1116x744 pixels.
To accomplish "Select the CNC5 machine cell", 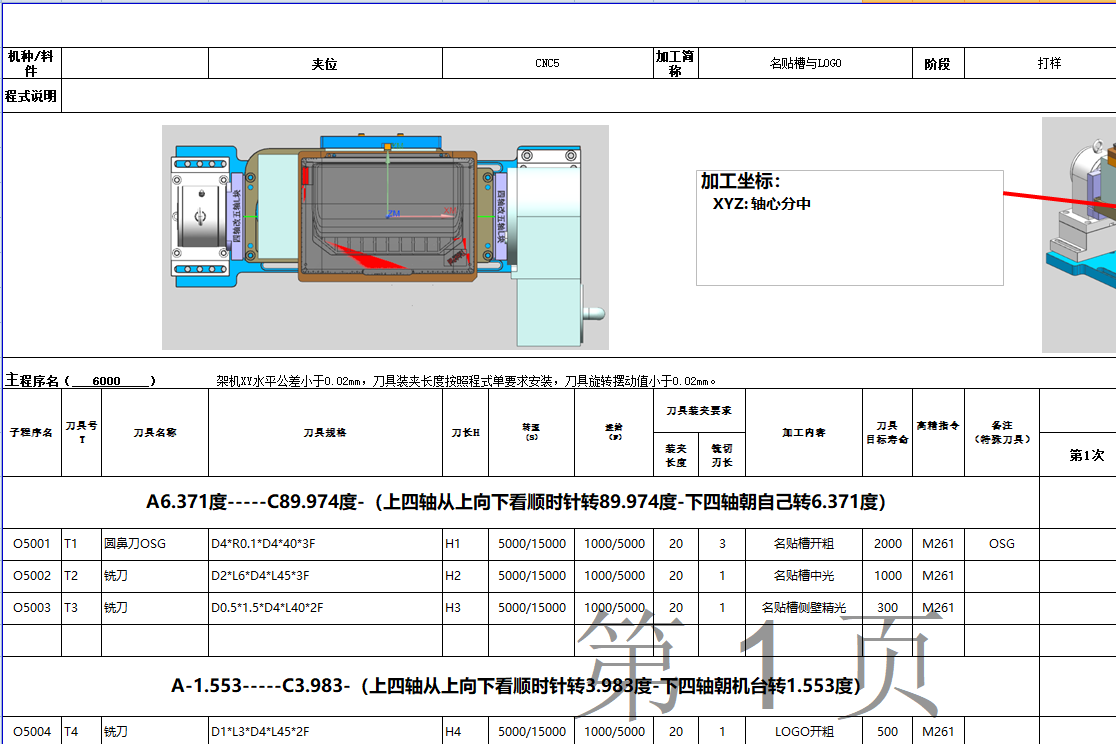I will click(x=546, y=63).
